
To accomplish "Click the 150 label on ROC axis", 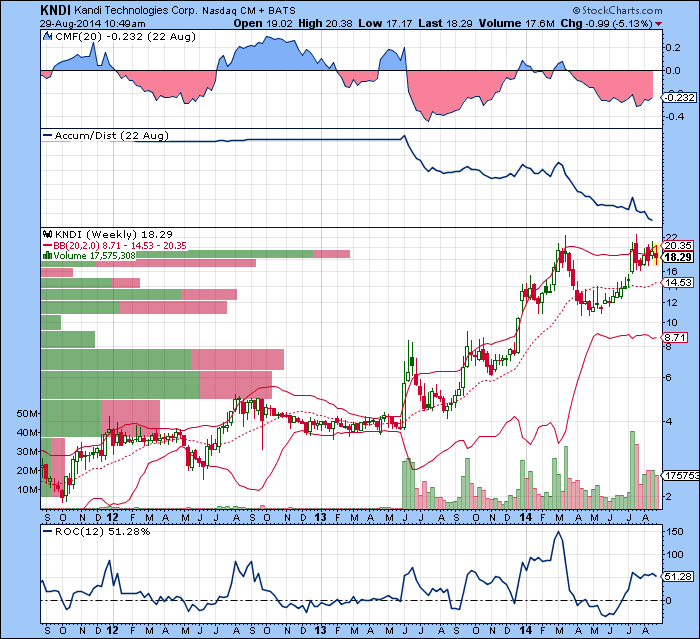I will [x=675, y=531].
